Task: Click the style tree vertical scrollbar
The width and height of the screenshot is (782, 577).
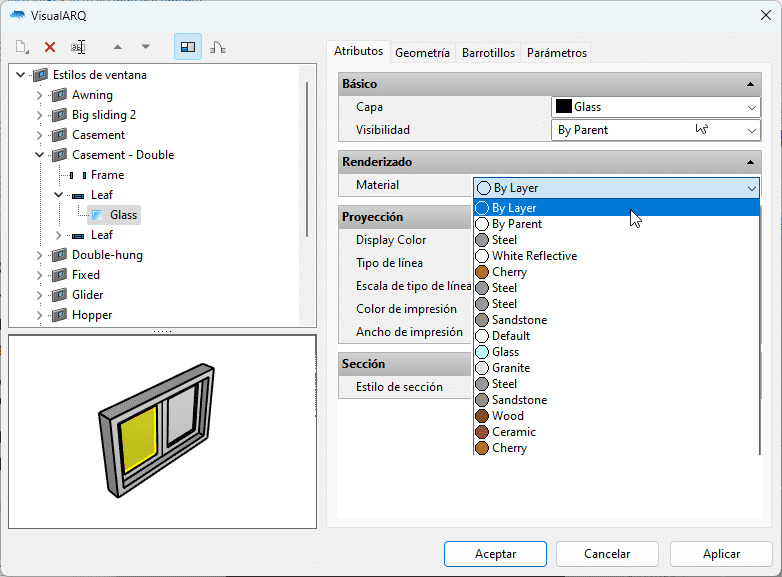Action: (x=307, y=159)
